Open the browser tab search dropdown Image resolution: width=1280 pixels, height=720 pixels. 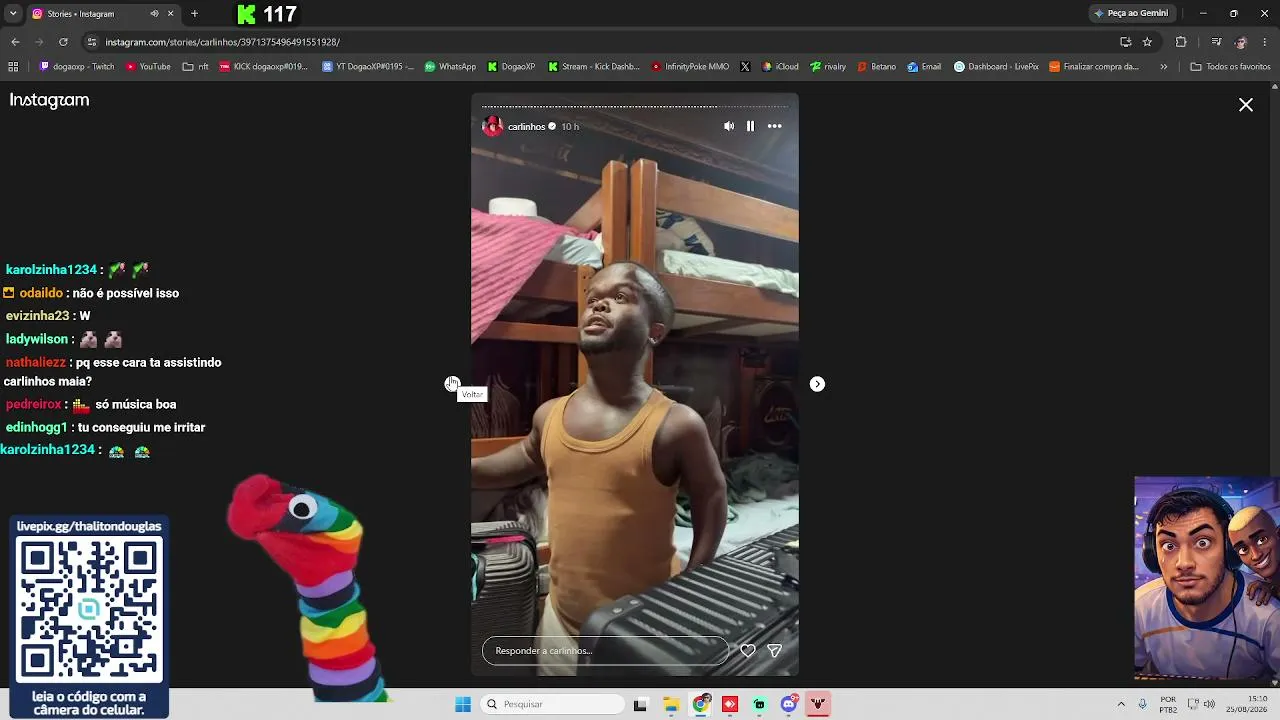click(13, 14)
